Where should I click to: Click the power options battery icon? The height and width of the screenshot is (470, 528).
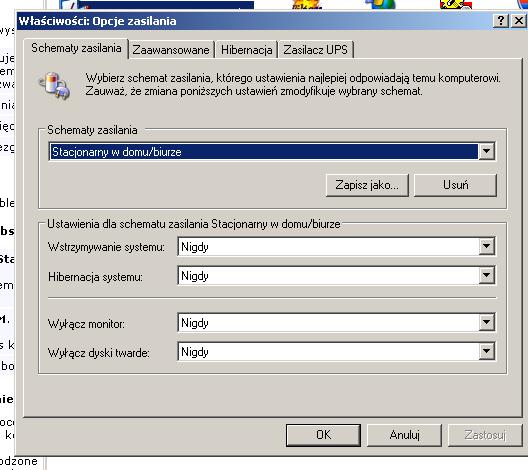coord(54,86)
